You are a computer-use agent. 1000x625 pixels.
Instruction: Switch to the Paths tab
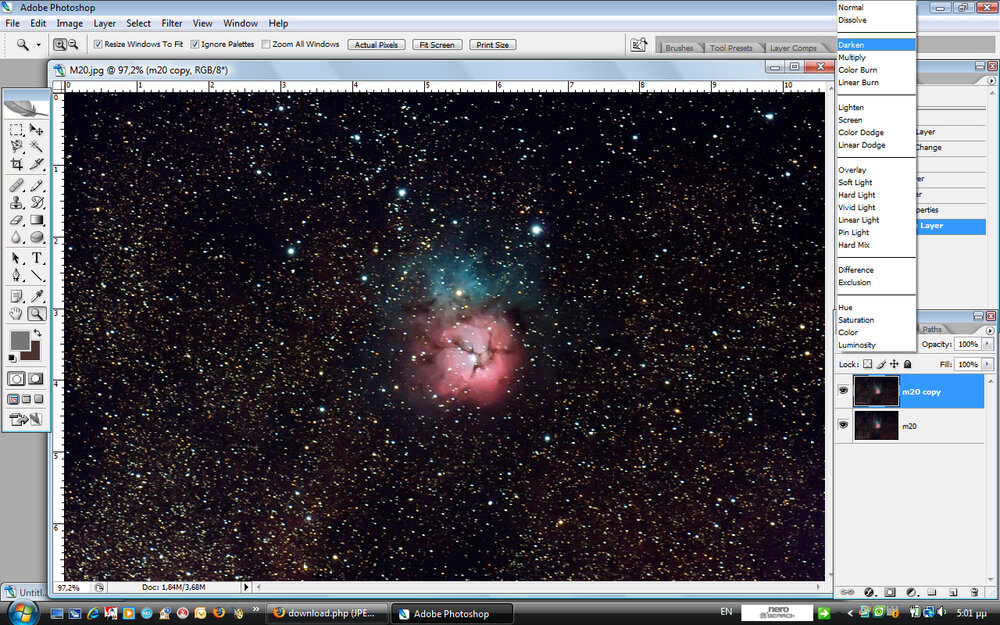point(931,329)
